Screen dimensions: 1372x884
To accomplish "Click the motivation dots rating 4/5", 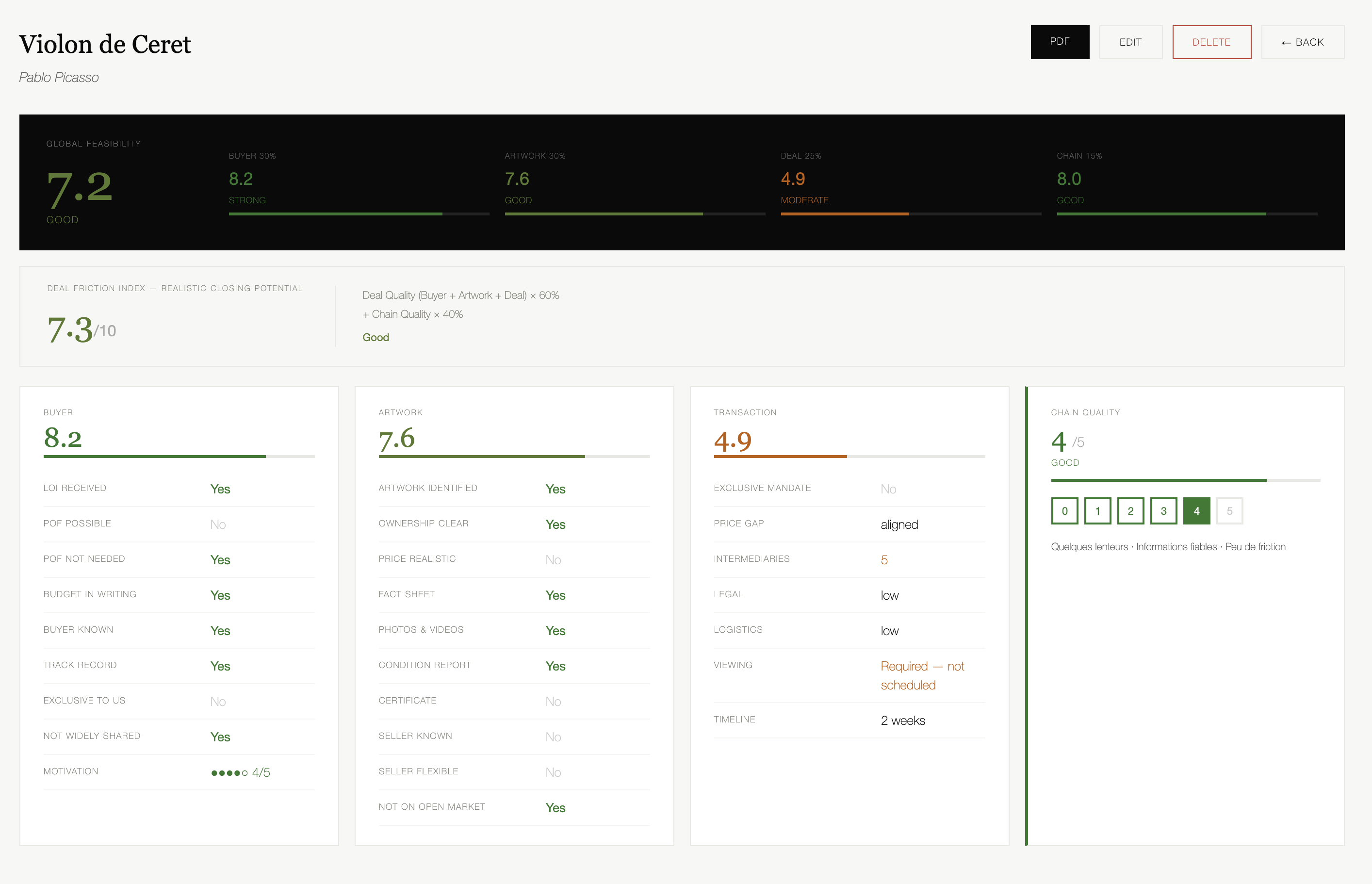I will [241, 772].
